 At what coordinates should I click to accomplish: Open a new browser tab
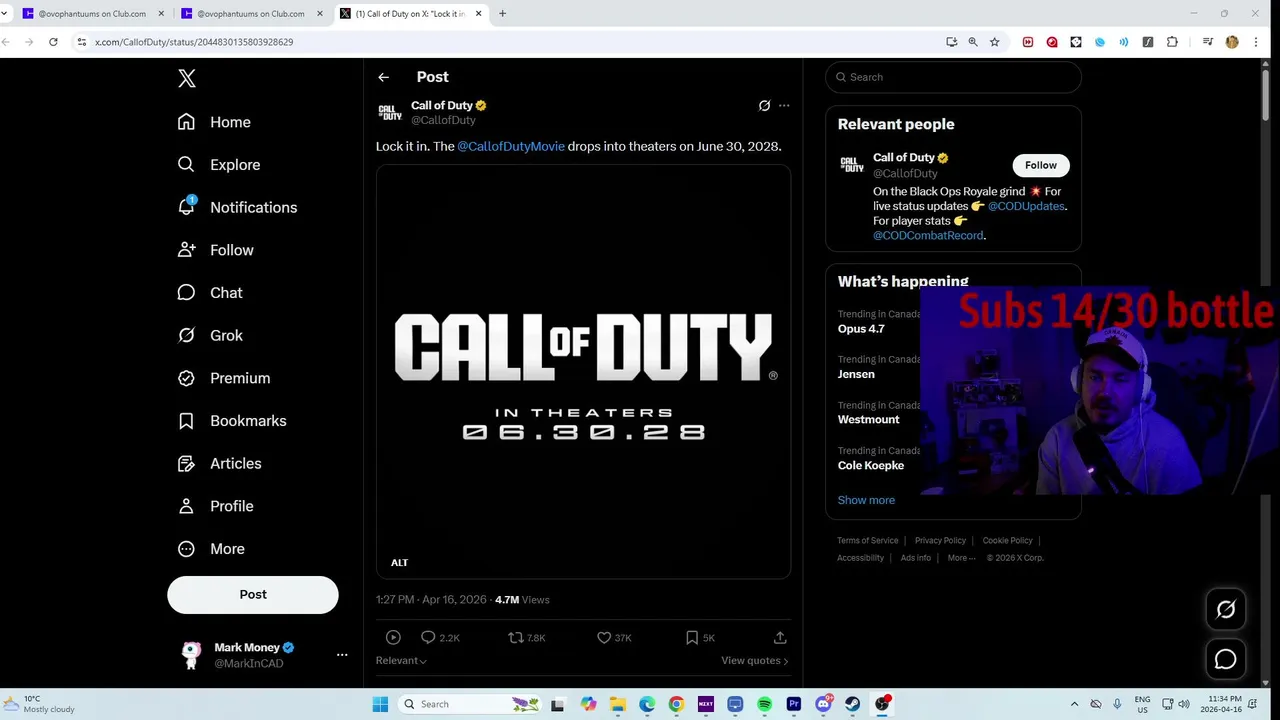pyautogui.click(x=502, y=14)
